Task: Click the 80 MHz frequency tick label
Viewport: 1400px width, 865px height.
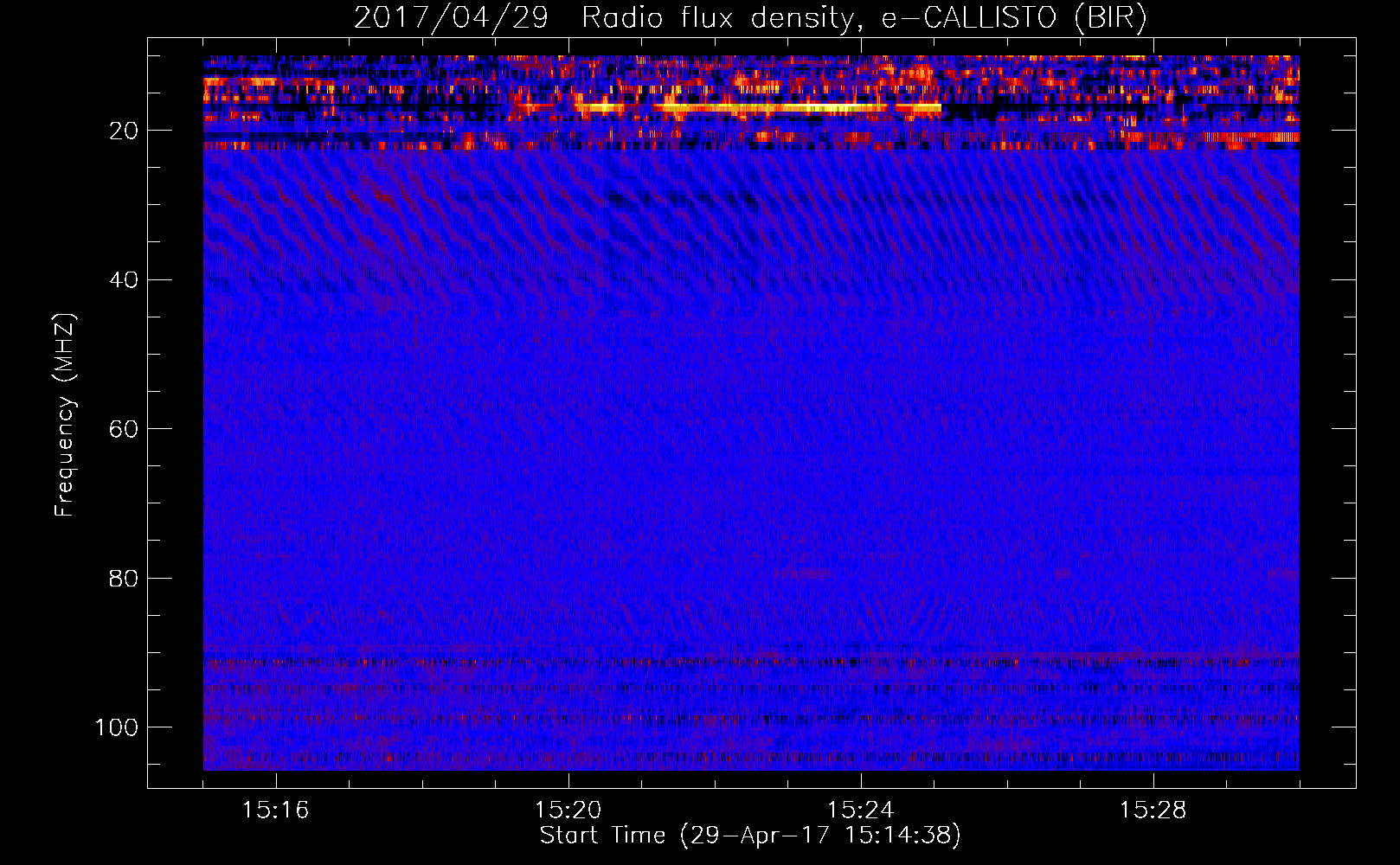Action: [124, 578]
